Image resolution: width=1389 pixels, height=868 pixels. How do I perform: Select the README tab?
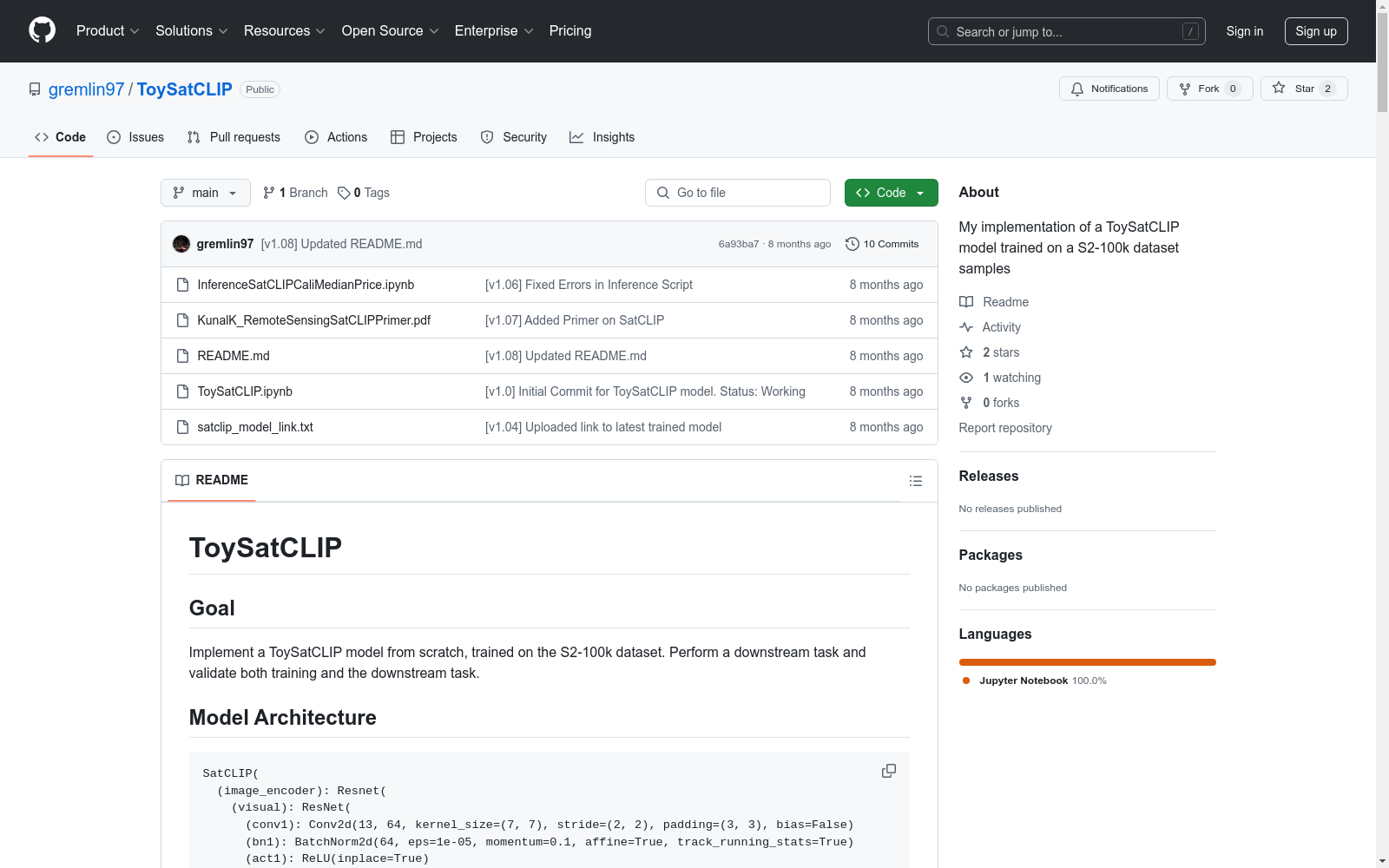point(212,480)
